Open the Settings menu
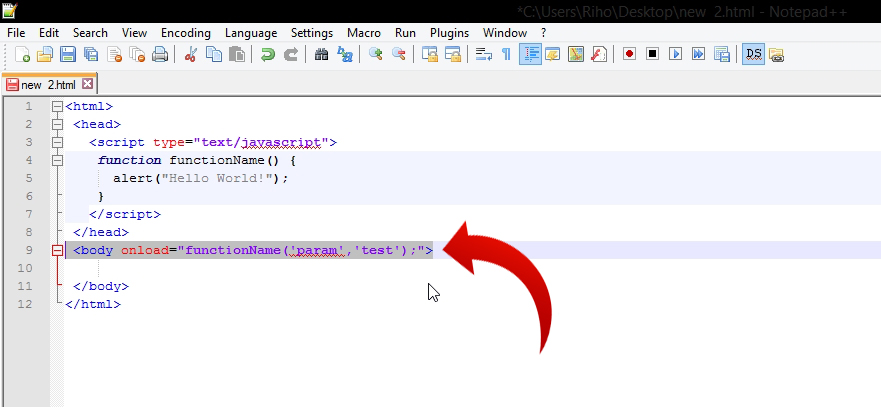881x407 pixels. (312, 33)
